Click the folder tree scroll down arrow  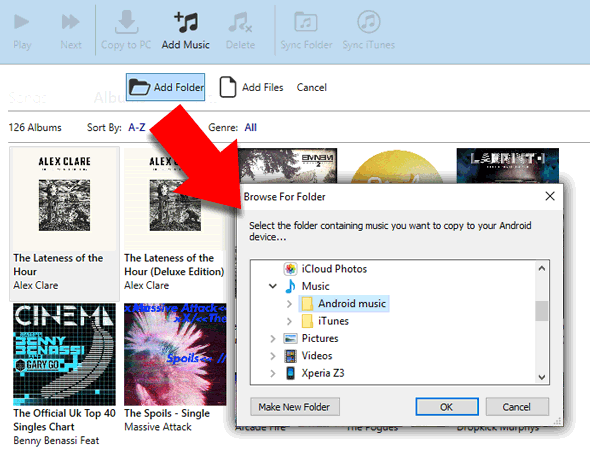pos(542,377)
